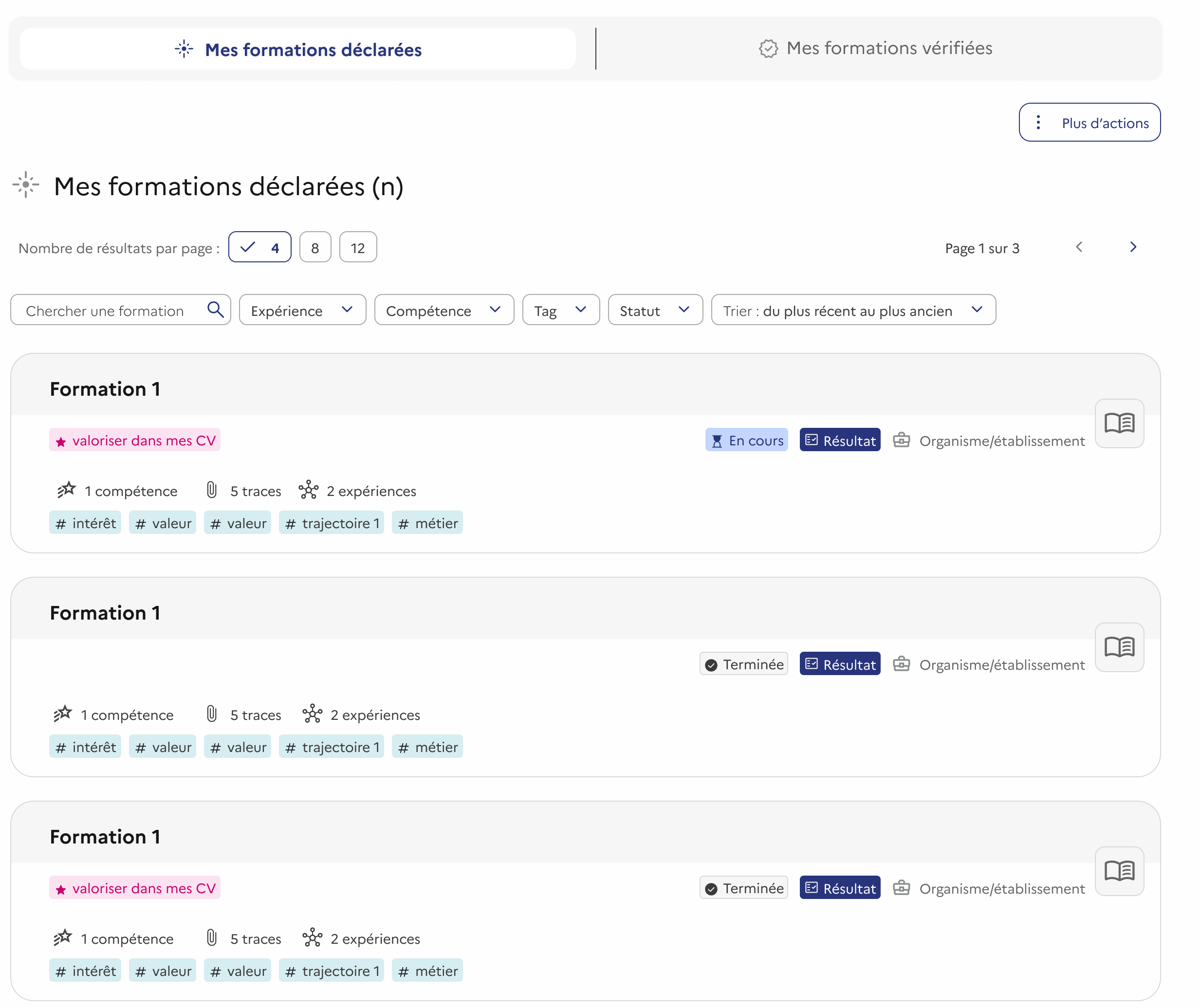Click paperclip traces icon in first card
1200x1008 pixels.
coord(211,490)
